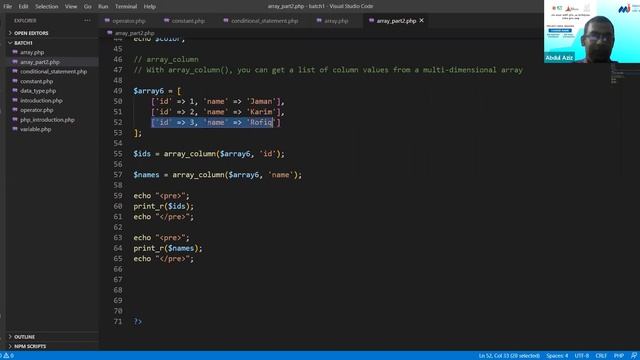Click the closing ?> PHP tag
640x360 pixels.
[138, 322]
